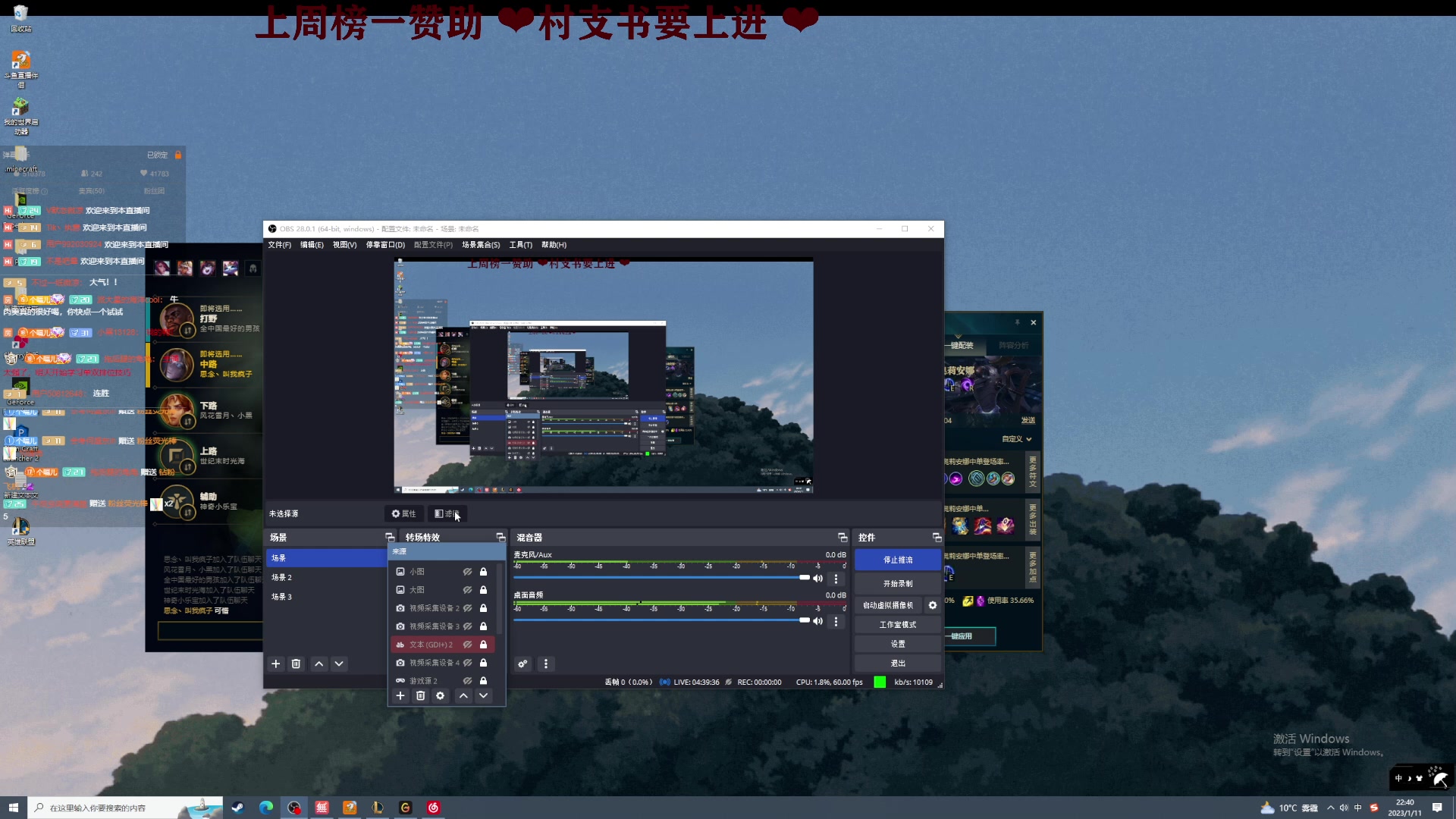The height and width of the screenshot is (819, 1456).
Task: Select scene 场景 3
Action: [326, 597]
